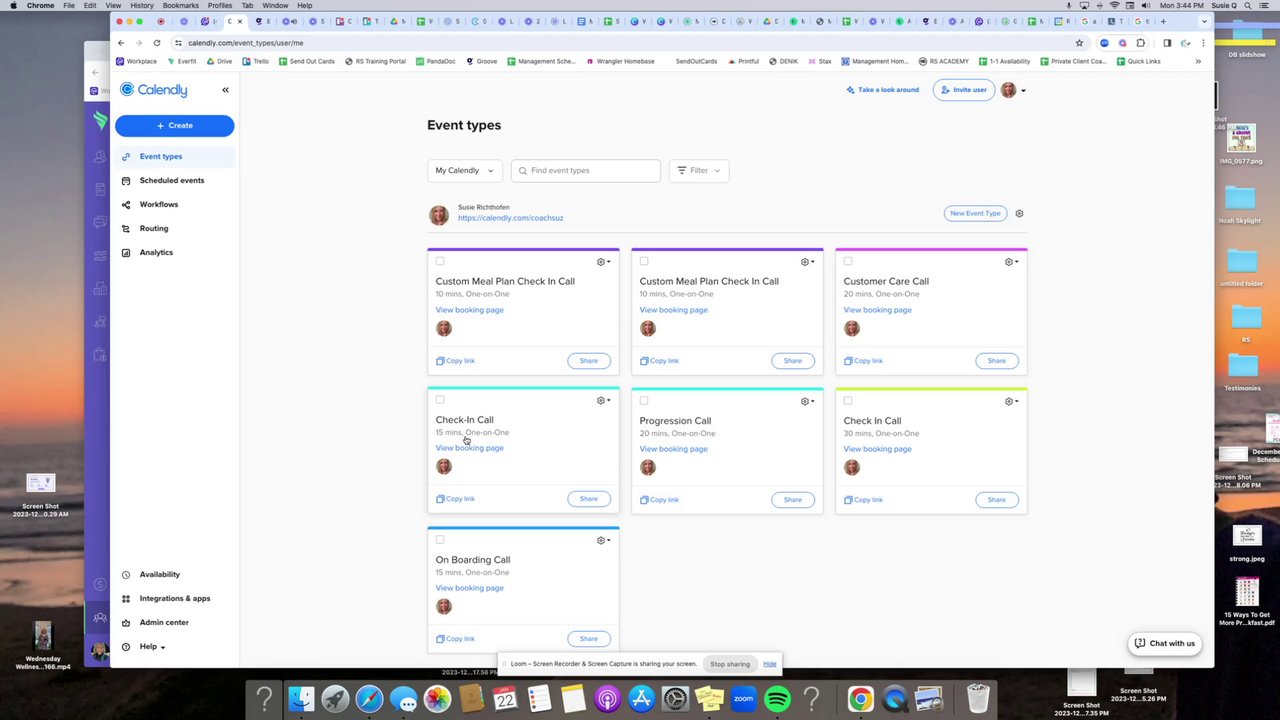This screenshot has width=1280, height=720.
Task: Open the Customer Care Call gear dropdown
Action: [1011, 262]
